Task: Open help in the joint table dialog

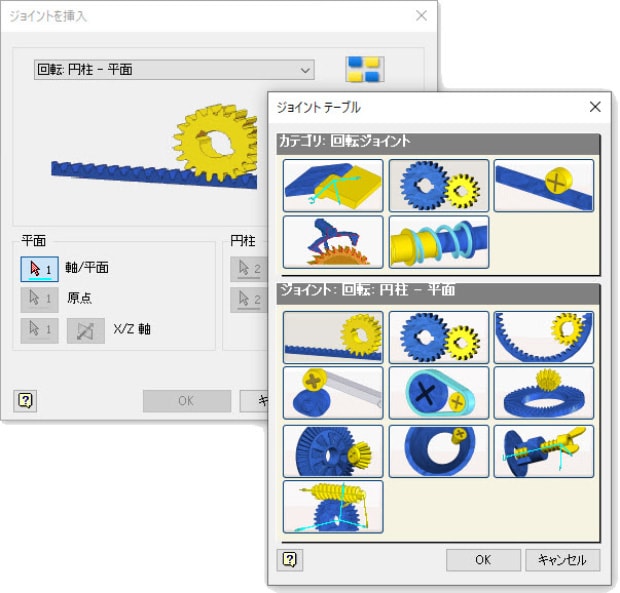Action: coord(290,559)
